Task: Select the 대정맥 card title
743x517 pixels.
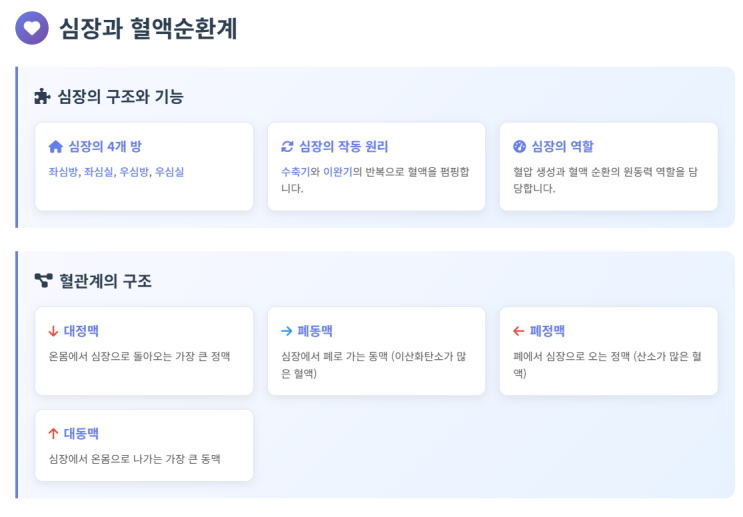Action: tap(81, 331)
